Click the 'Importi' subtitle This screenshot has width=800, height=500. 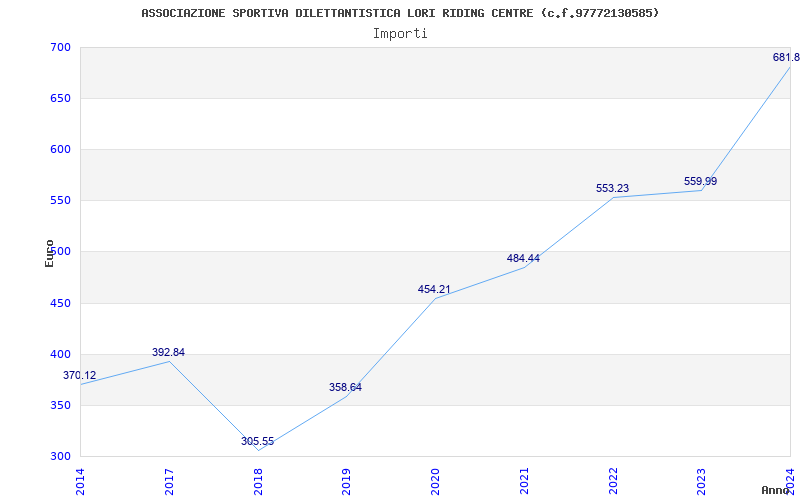(x=400, y=34)
